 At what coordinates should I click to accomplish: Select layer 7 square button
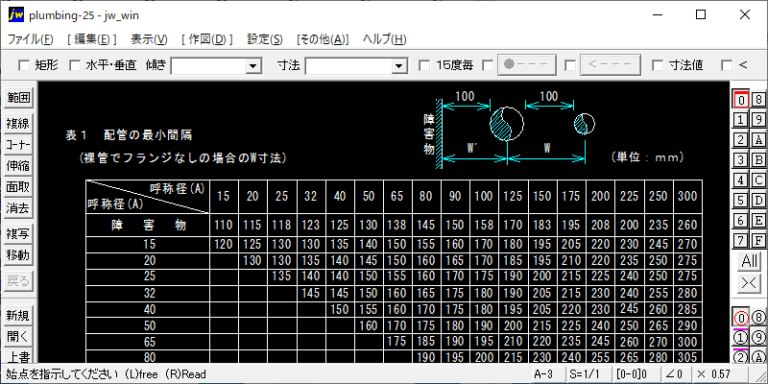coord(741,240)
